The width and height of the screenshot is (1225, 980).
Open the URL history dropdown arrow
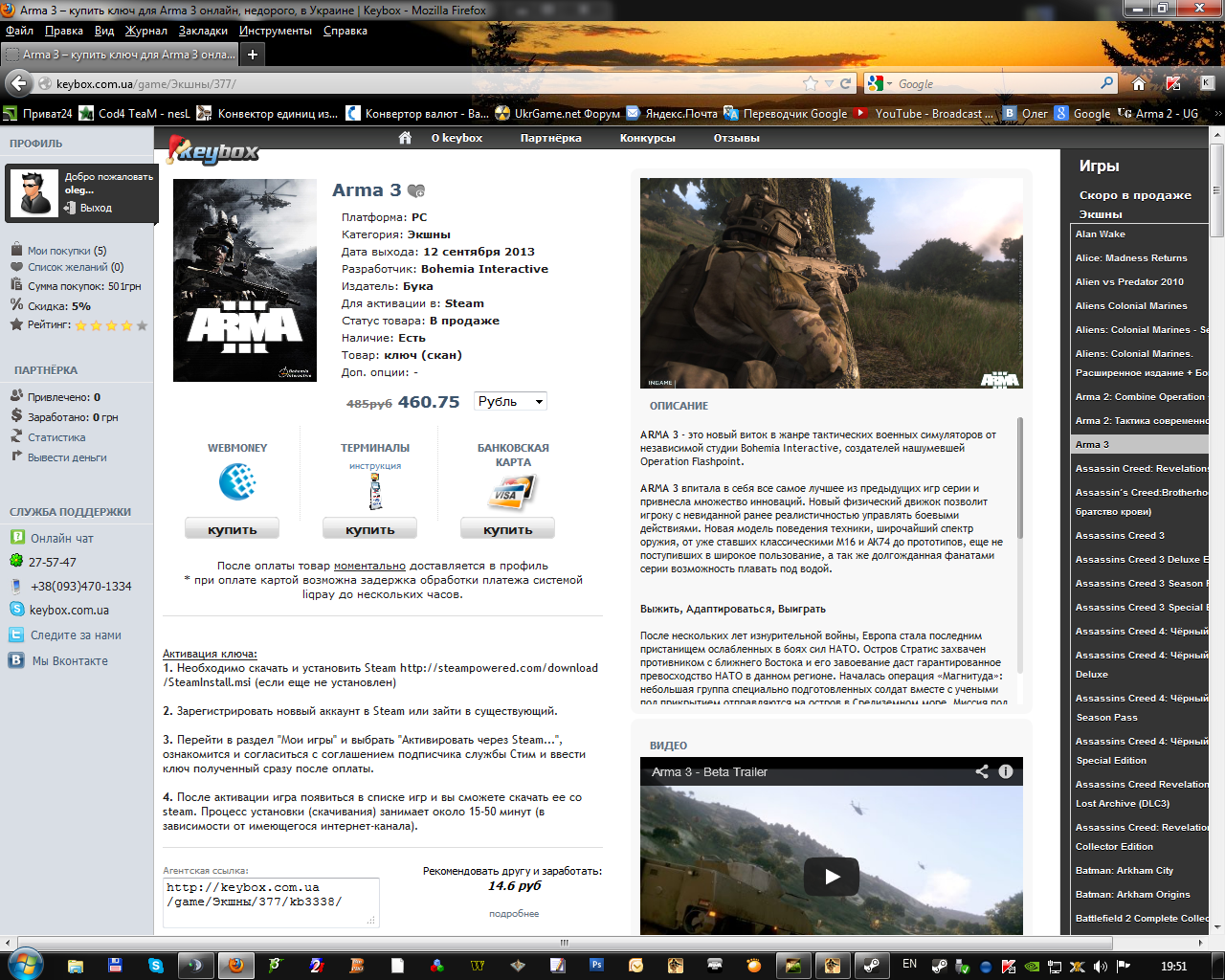pos(829,84)
